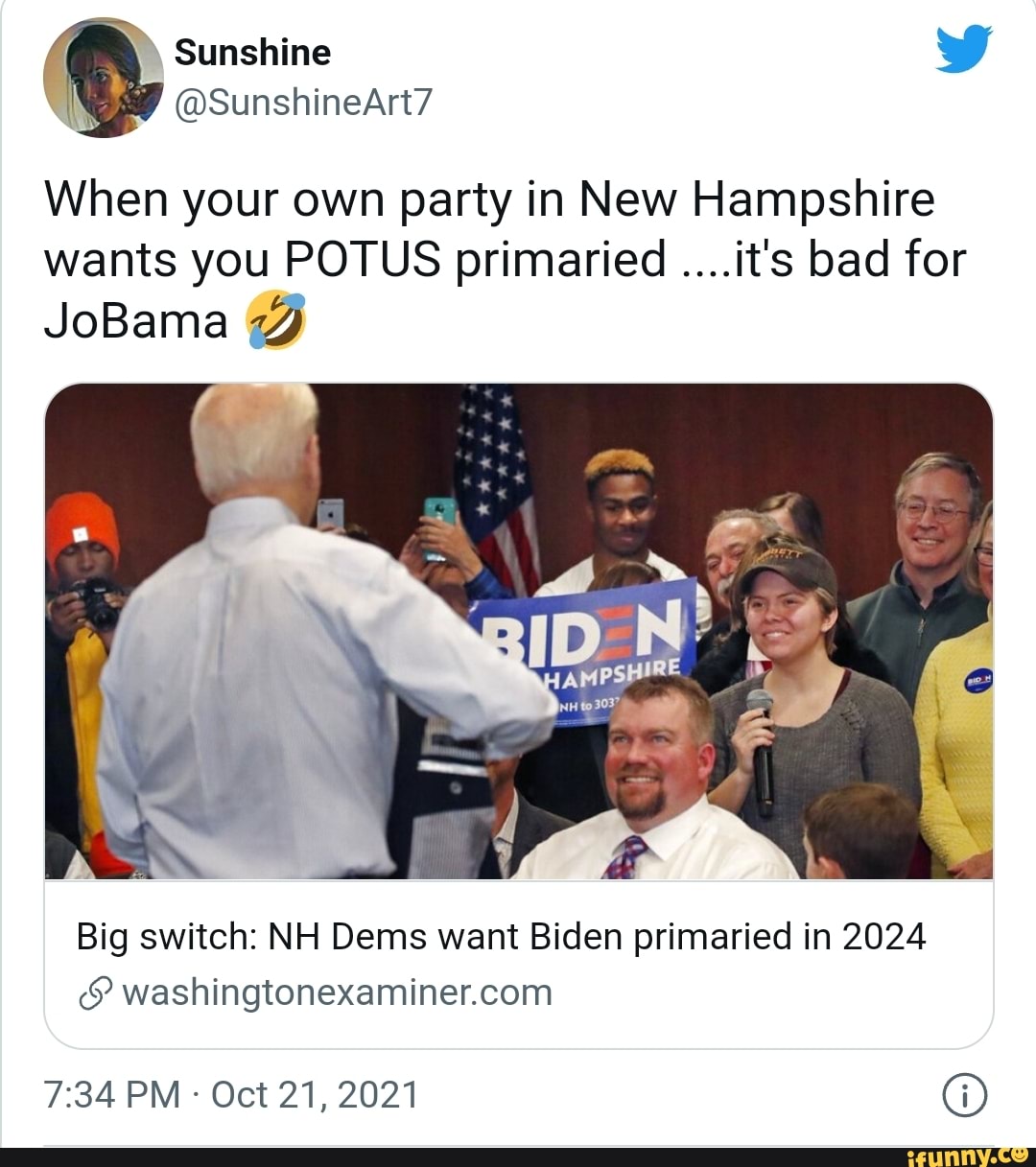Image resolution: width=1036 pixels, height=1167 pixels.
Task: Open the washingtonexaminer.com link
Action: [x=337, y=993]
